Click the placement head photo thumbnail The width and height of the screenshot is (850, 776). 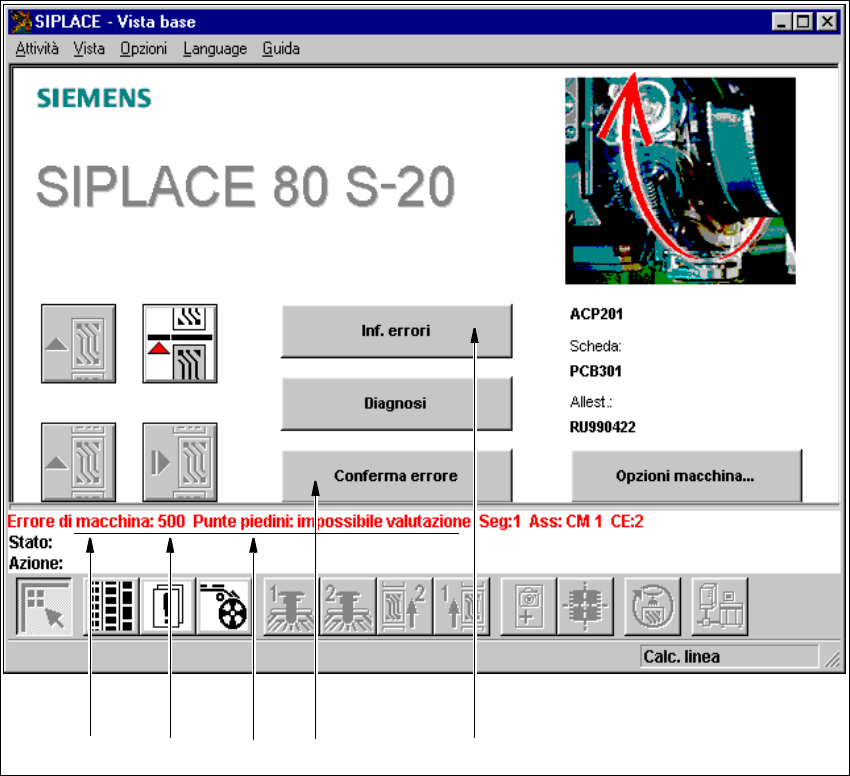pos(680,181)
